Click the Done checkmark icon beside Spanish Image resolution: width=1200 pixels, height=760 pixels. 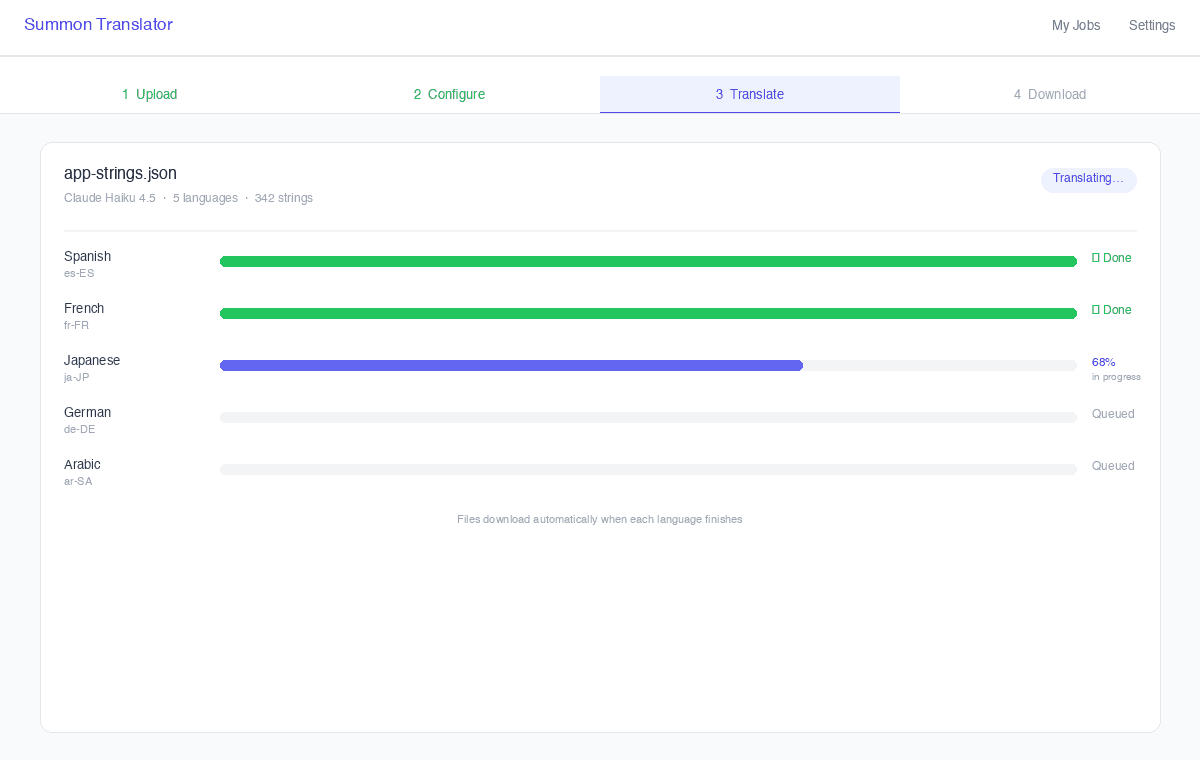(1095, 258)
